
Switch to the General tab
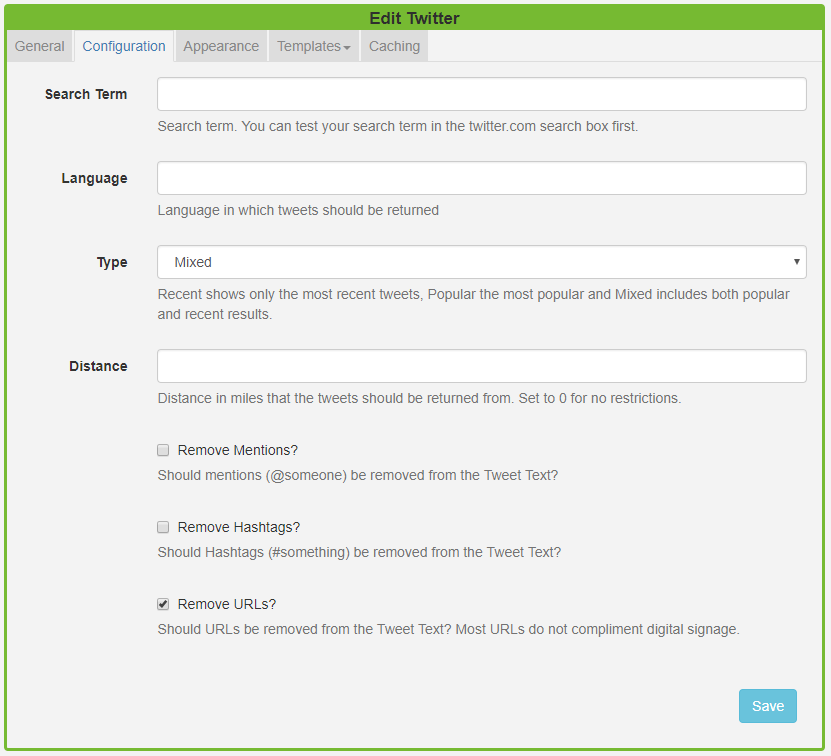(40, 46)
